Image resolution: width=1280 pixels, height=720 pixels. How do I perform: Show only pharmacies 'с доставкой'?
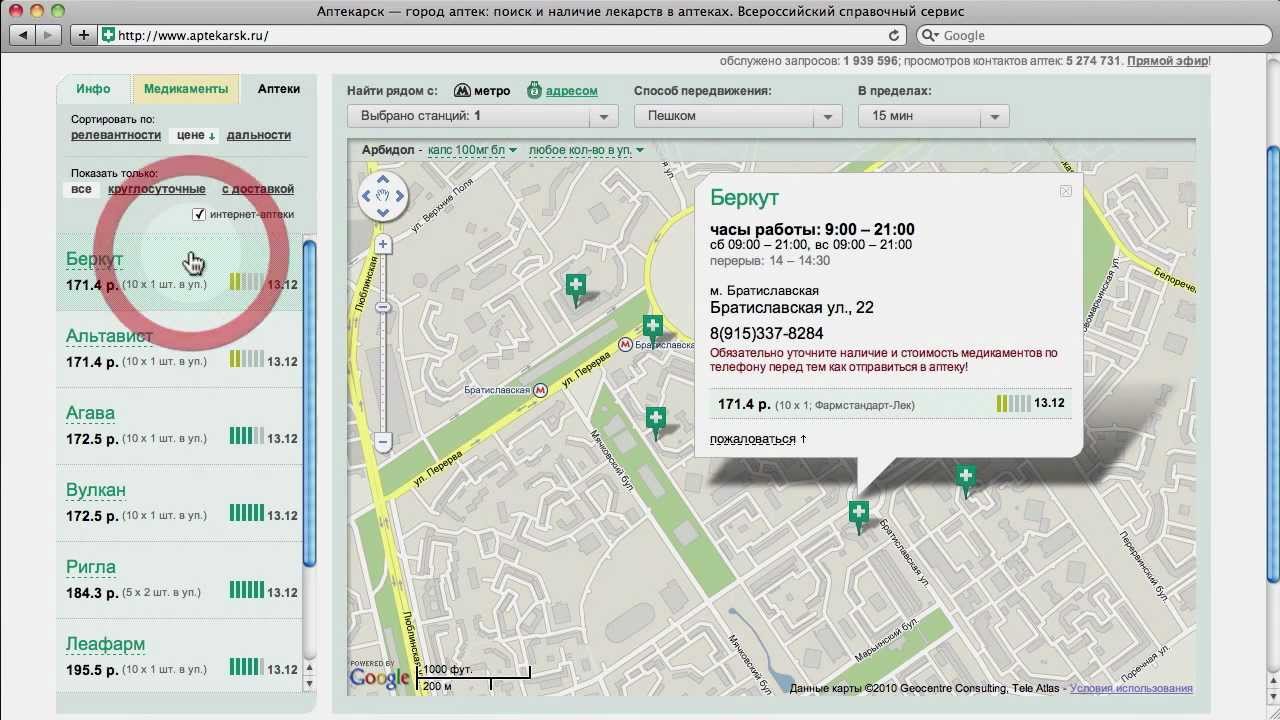click(x=258, y=189)
